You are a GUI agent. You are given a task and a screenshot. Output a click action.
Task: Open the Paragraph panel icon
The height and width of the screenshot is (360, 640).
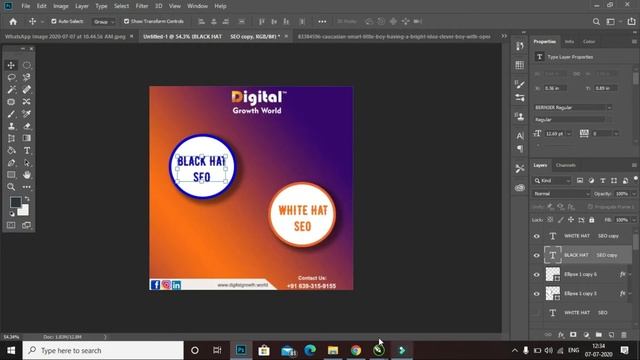(x=520, y=149)
